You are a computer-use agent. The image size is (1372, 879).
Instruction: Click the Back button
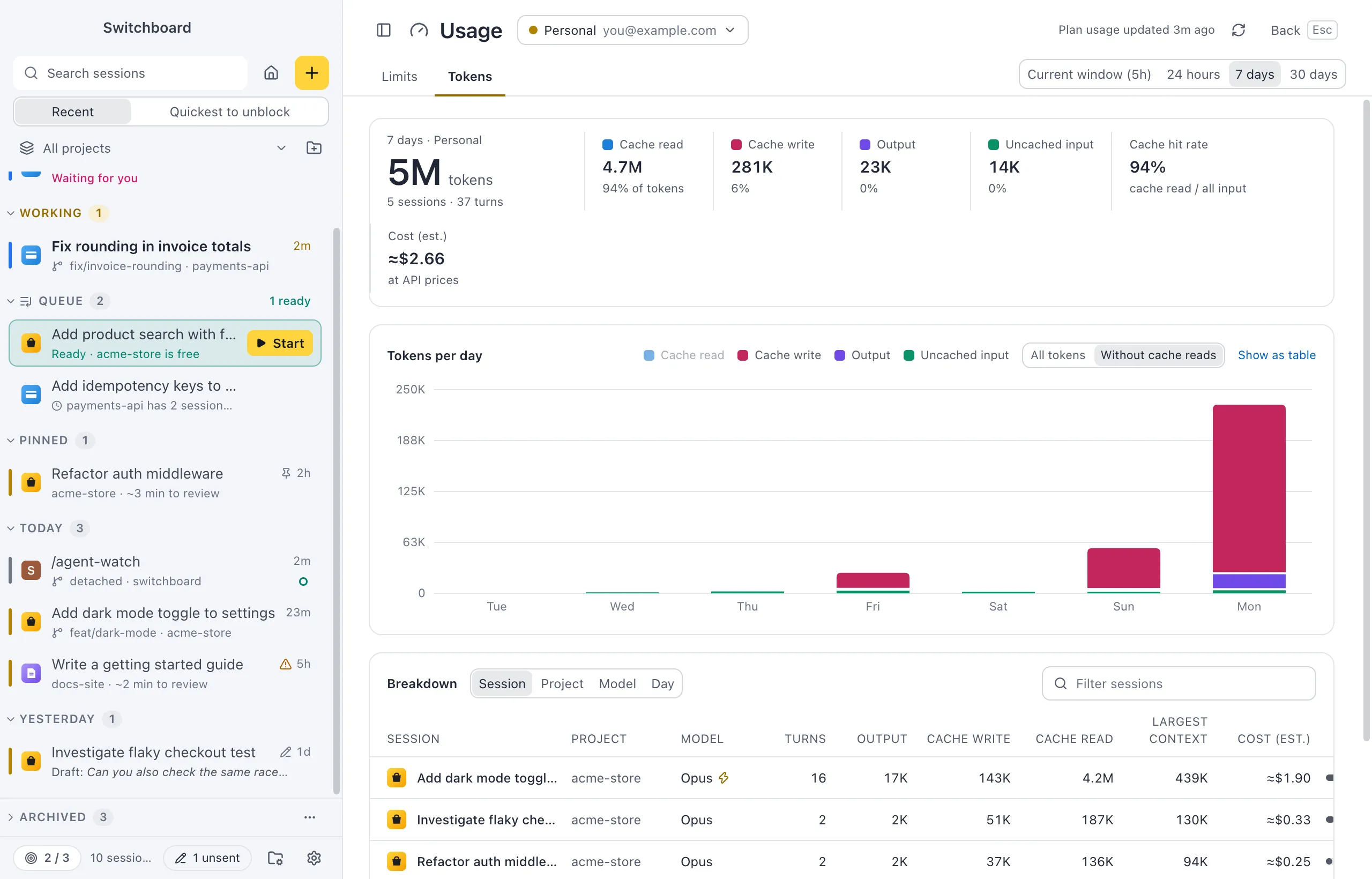tap(1303, 30)
